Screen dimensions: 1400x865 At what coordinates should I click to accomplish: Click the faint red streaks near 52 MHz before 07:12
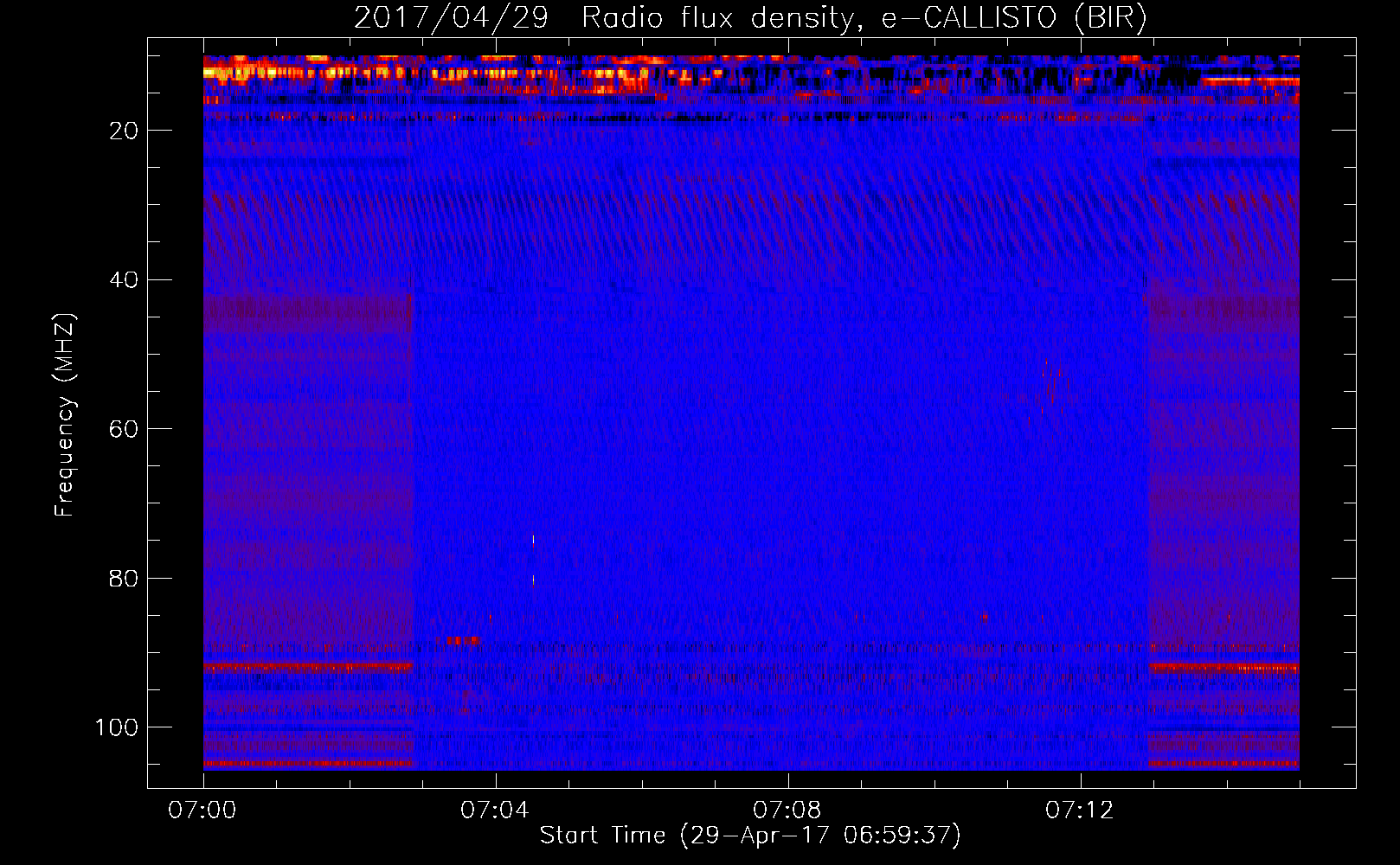[1053, 386]
